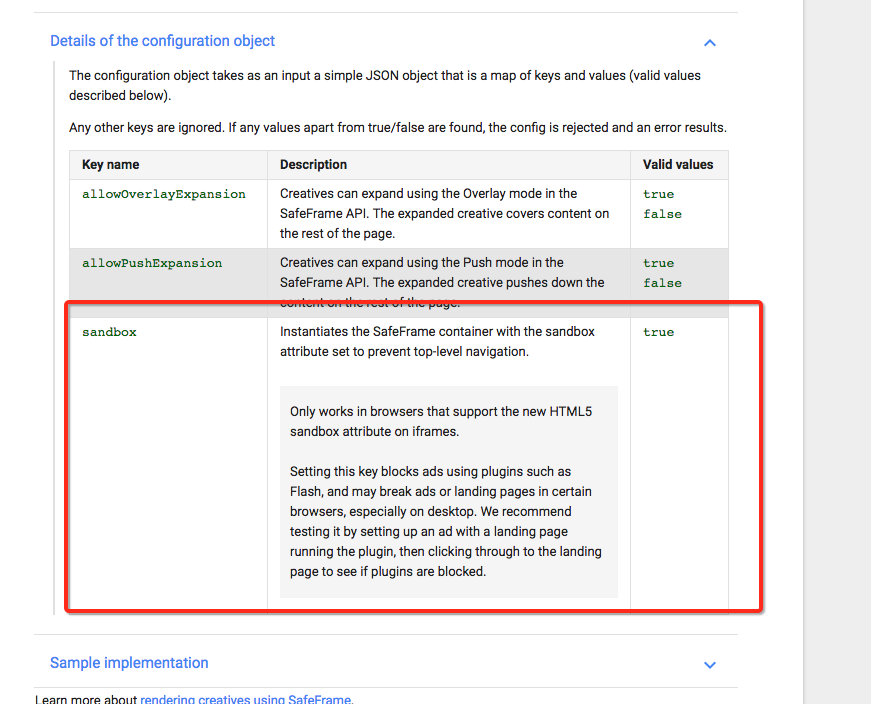Screen dimensions: 871x704
Task: Click the Key name column header
Action: click(x=111, y=164)
